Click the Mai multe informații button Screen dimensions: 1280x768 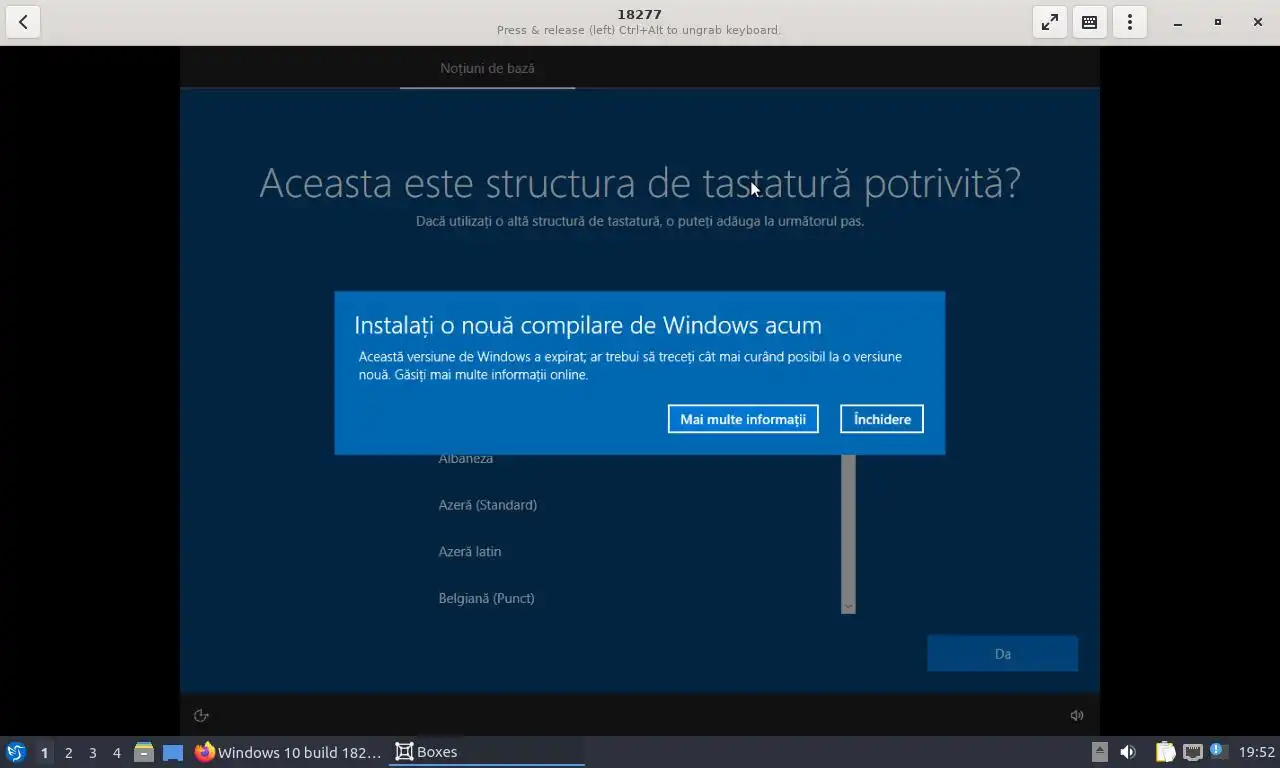(x=743, y=419)
